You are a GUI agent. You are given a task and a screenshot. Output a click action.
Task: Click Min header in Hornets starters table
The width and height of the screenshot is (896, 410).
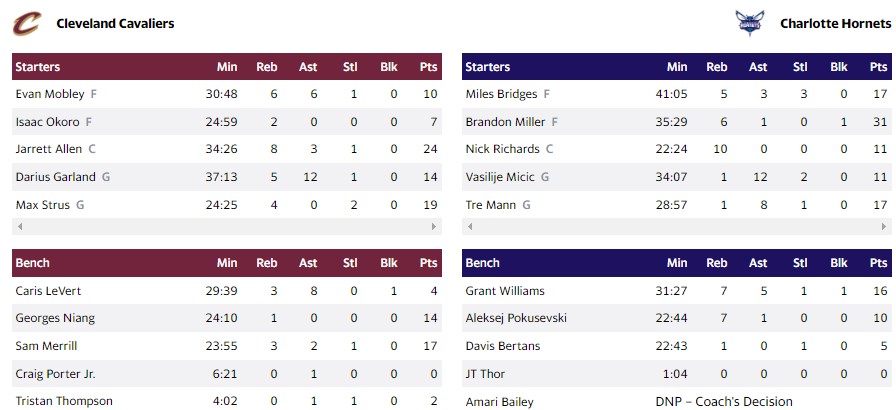click(x=677, y=67)
